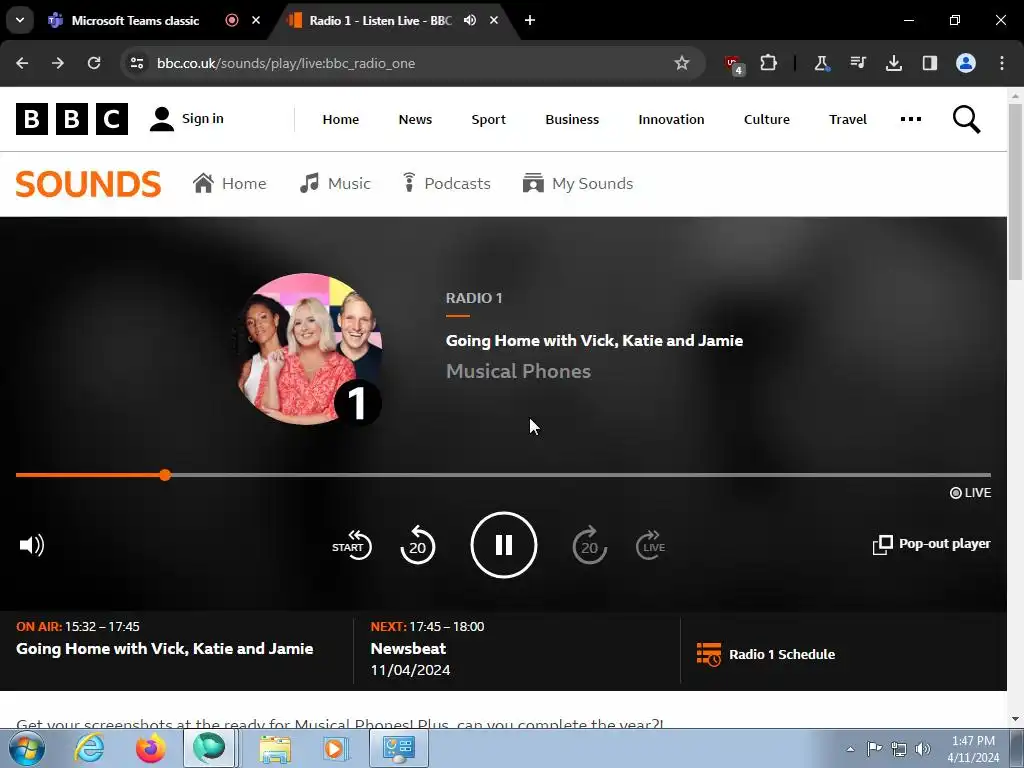This screenshot has height=768, width=1024.
Task: Launch Firefox from the taskbar
Action: pos(150,748)
